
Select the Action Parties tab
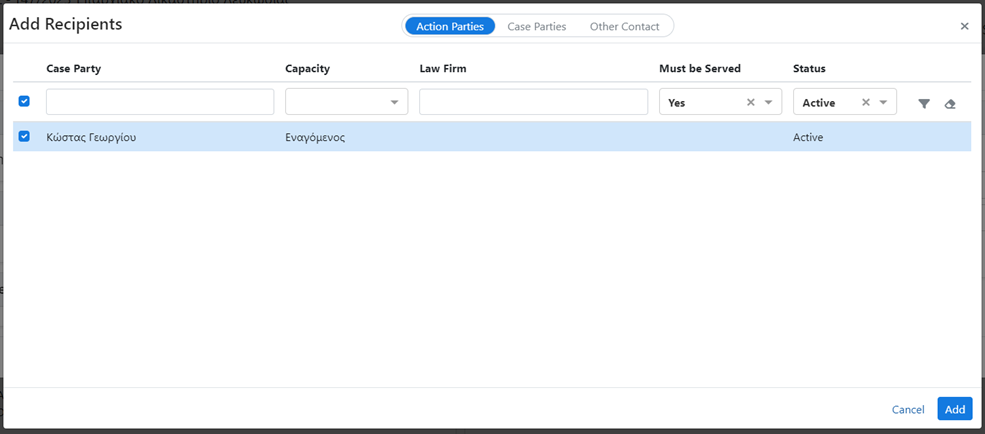coord(450,26)
